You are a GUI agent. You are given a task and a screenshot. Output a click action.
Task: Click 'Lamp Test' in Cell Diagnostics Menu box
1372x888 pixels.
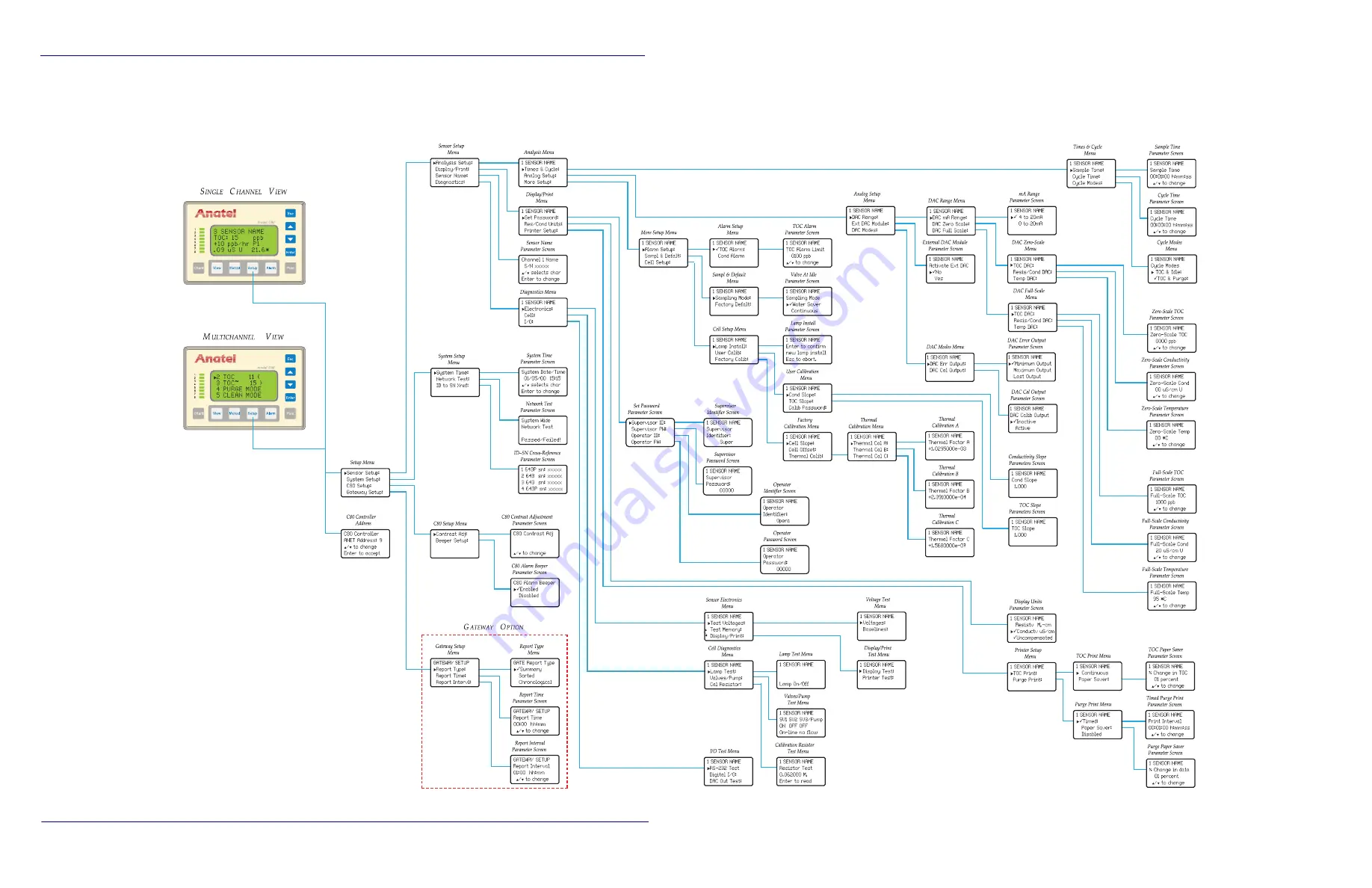[x=723, y=671]
